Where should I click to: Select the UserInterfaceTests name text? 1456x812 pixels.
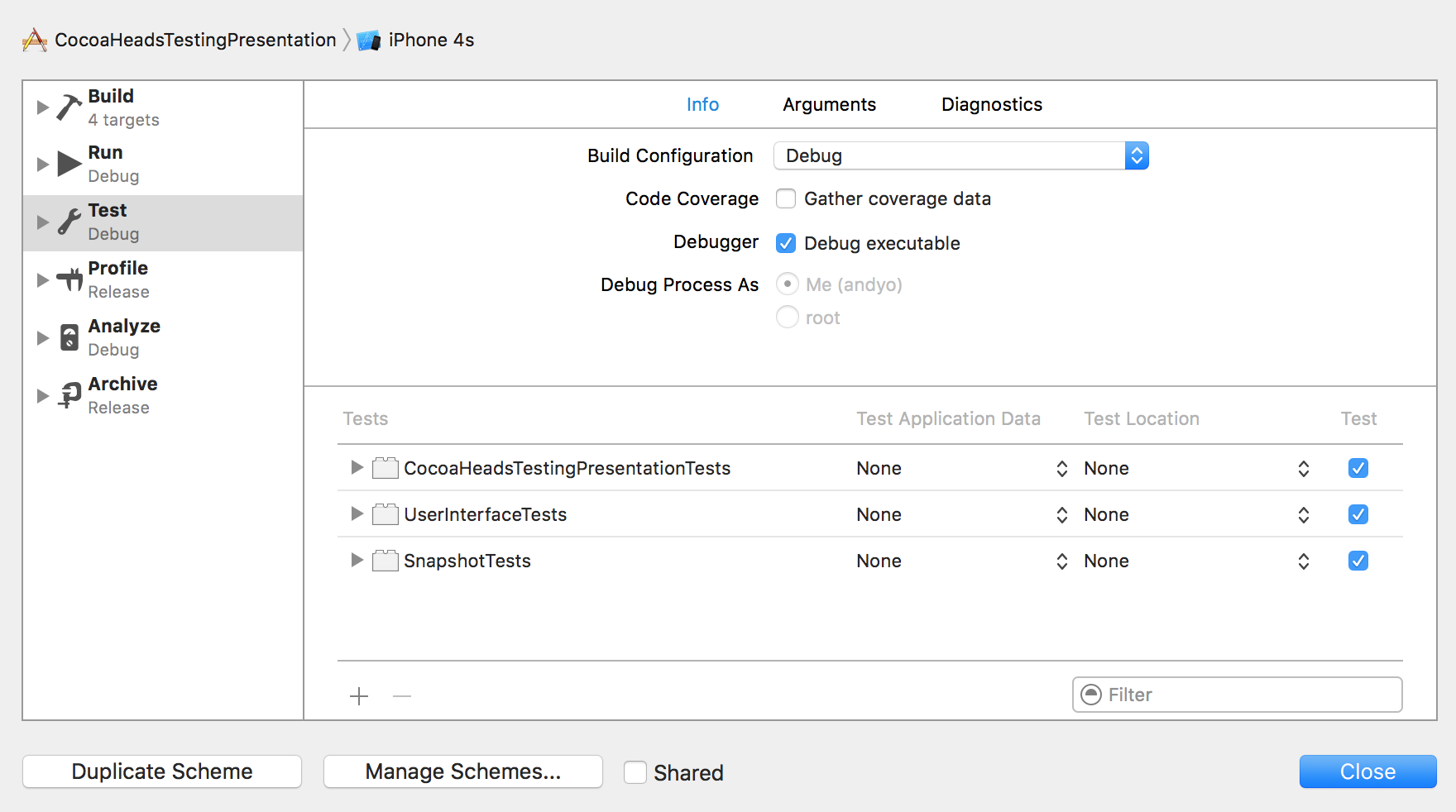point(485,514)
